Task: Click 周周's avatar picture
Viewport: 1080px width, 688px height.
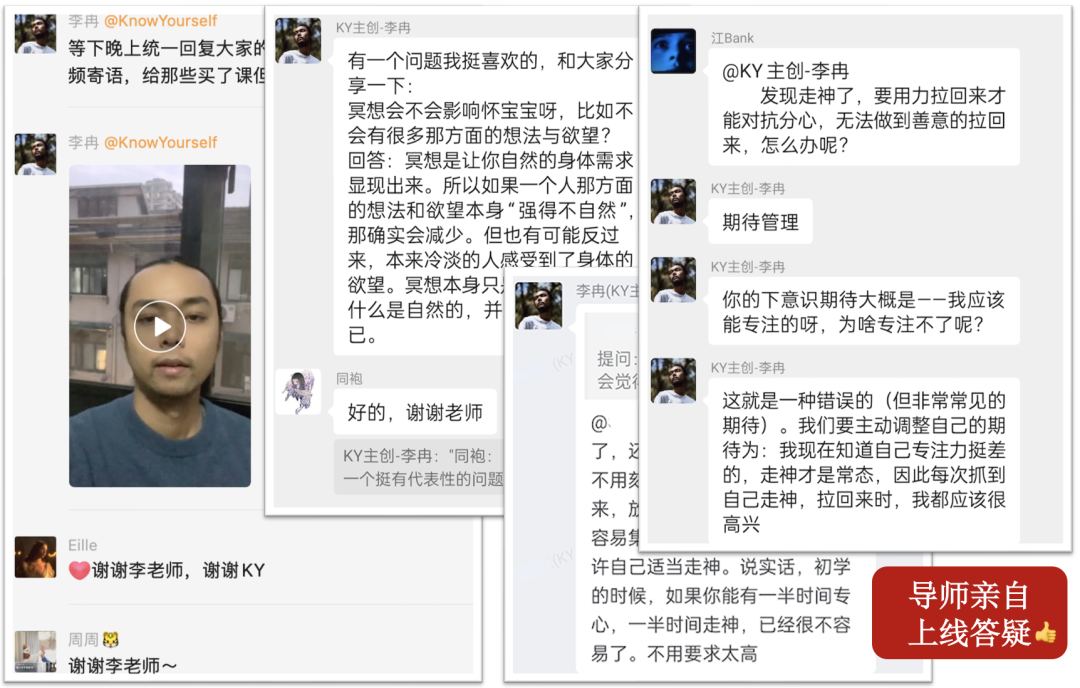Action: (35, 651)
